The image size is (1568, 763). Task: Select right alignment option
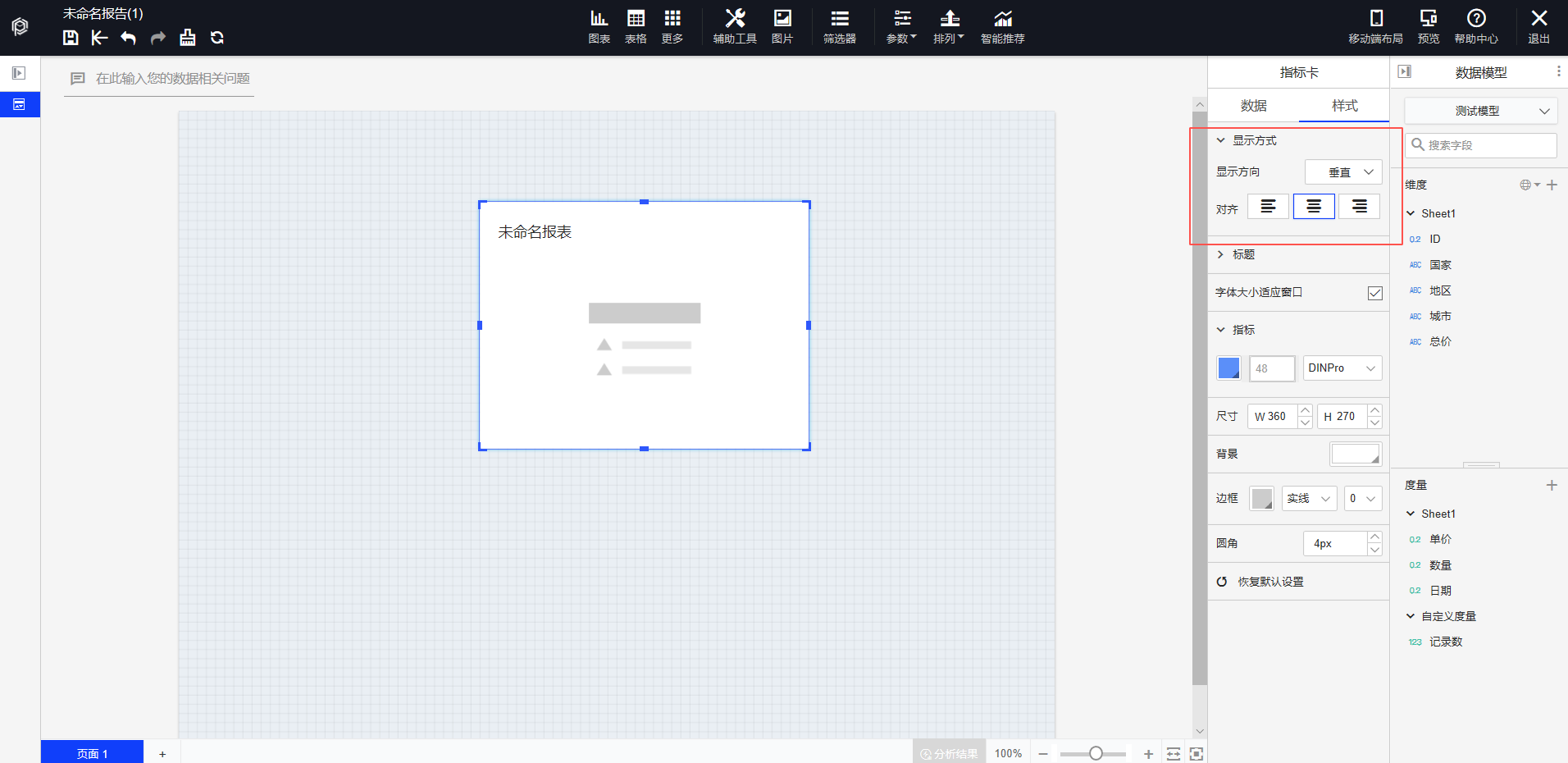pyautogui.click(x=1359, y=207)
